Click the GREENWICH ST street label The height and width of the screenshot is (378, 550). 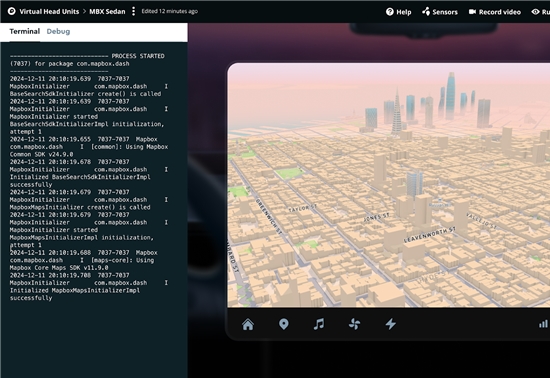click(269, 217)
